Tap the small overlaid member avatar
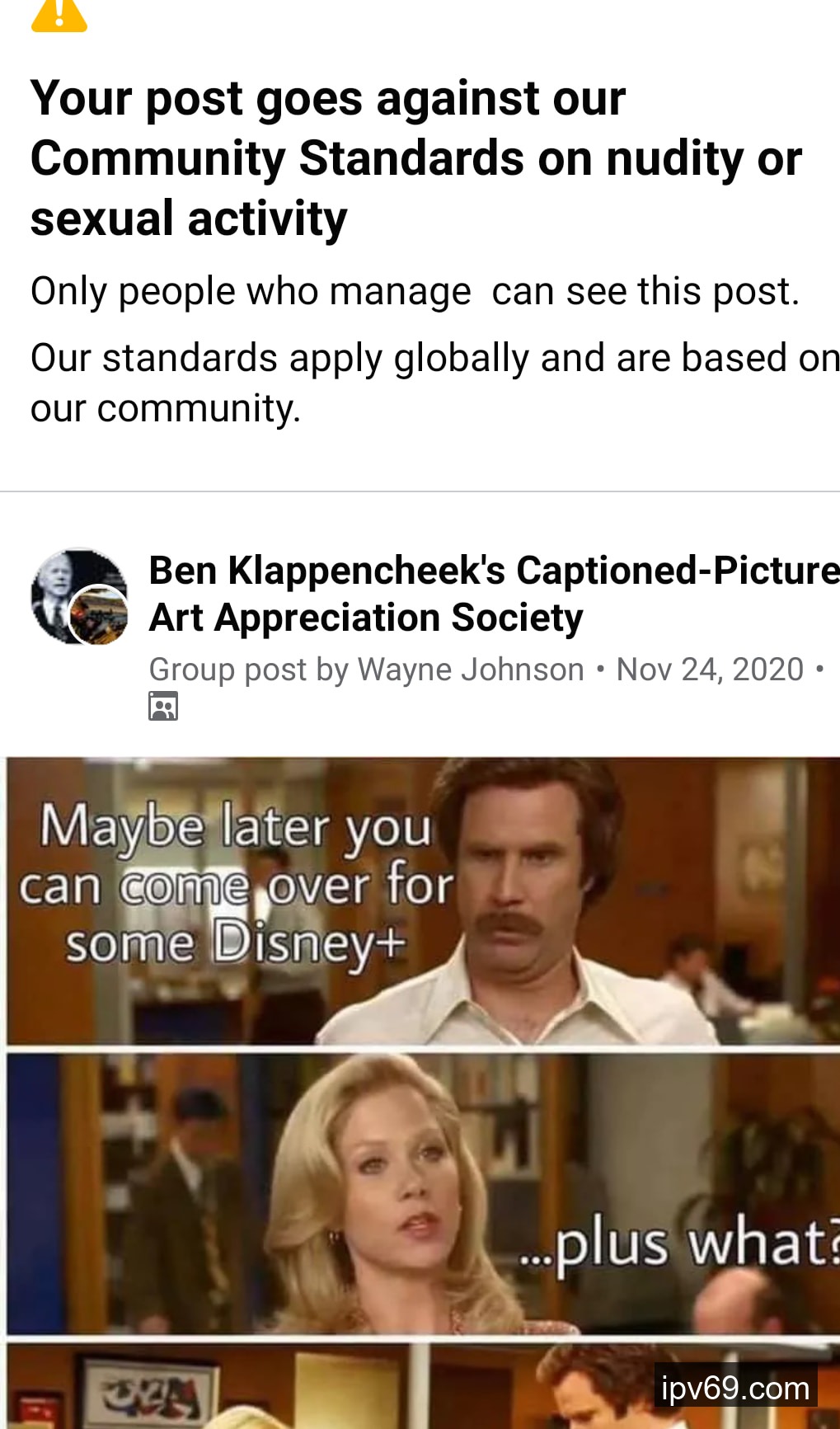The height and width of the screenshot is (1429, 840). click(x=98, y=614)
